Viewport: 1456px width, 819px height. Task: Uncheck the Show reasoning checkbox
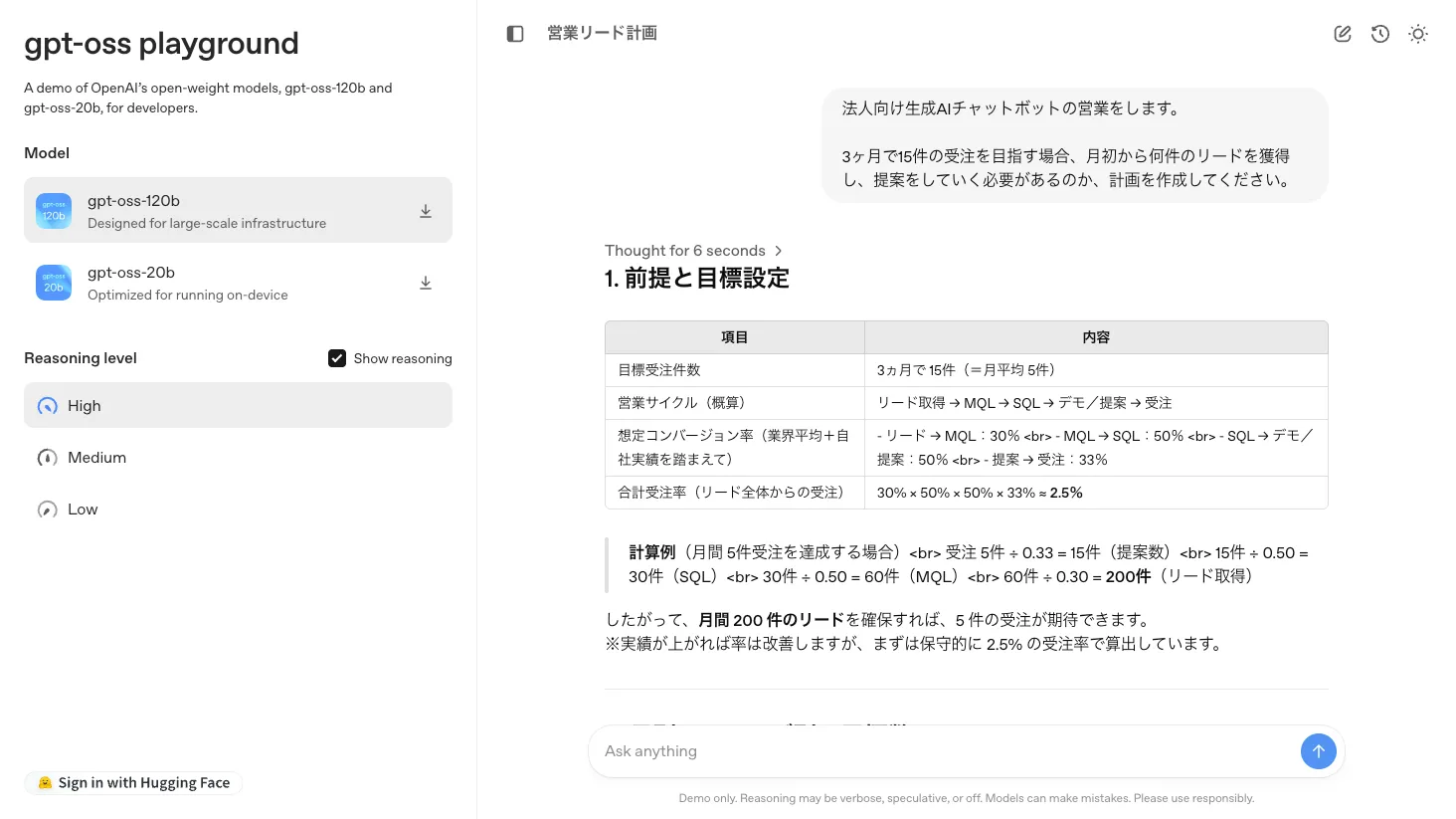[x=337, y=358]
